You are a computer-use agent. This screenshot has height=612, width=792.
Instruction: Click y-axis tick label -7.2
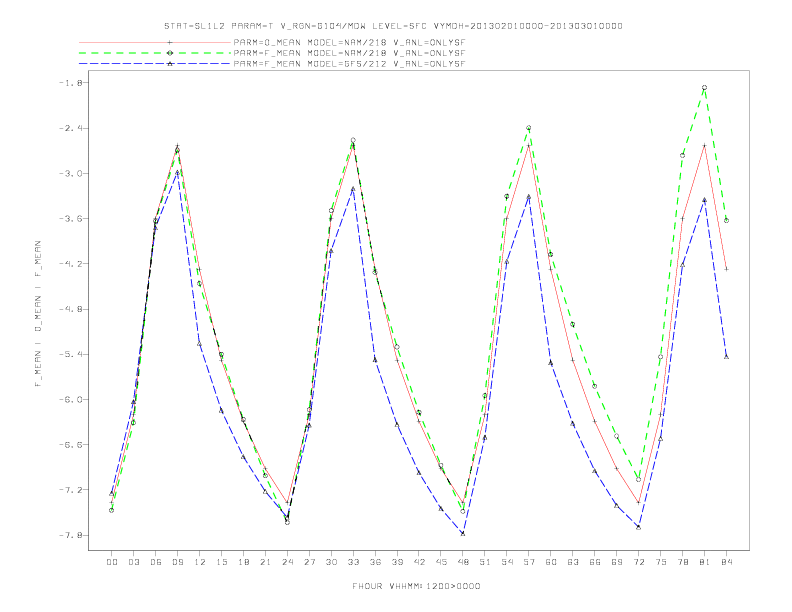69,490
